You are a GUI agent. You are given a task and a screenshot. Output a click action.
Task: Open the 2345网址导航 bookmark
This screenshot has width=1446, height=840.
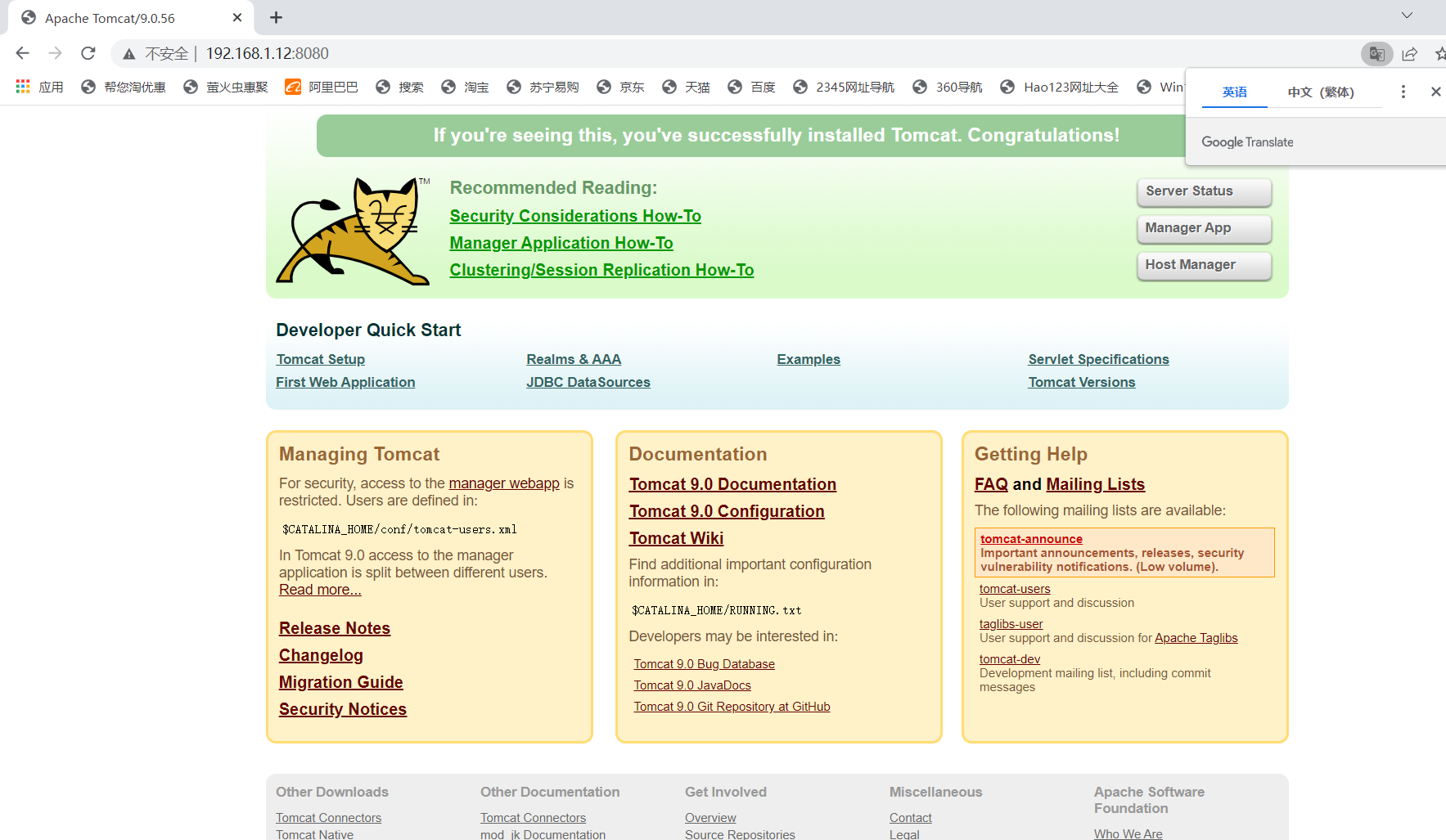[x=844, y=87]
